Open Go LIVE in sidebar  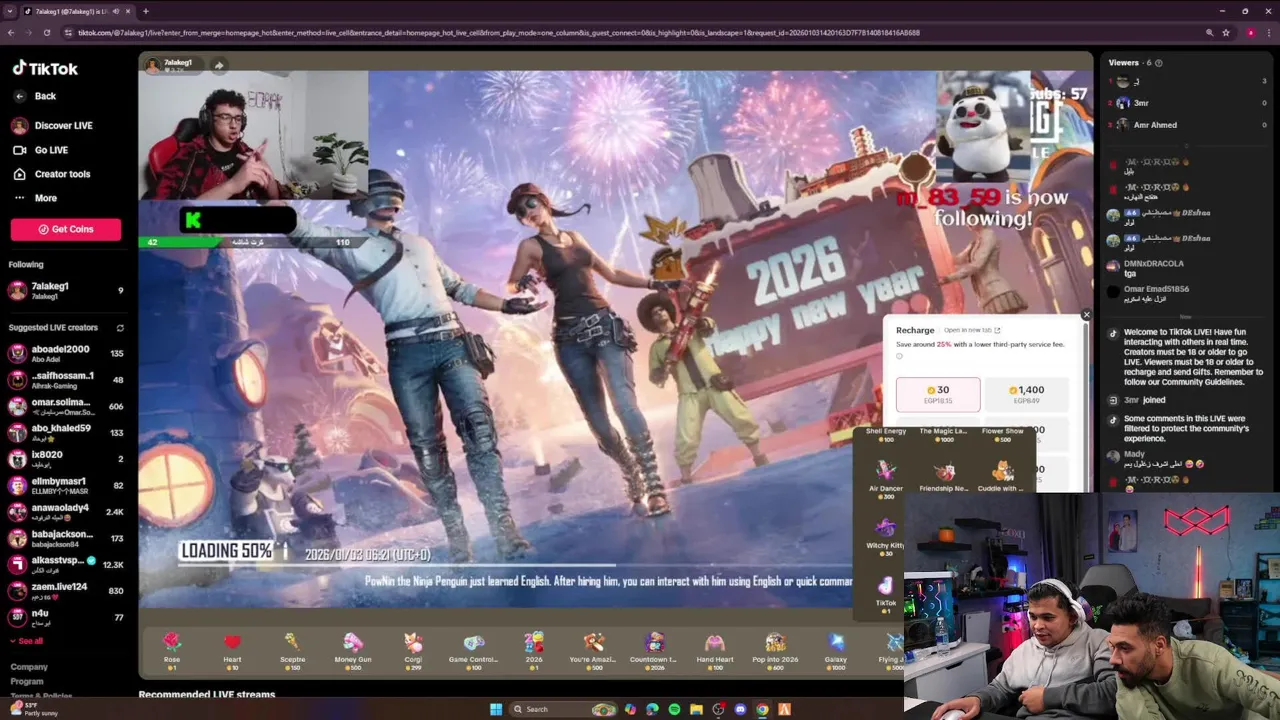pos(40,150)
